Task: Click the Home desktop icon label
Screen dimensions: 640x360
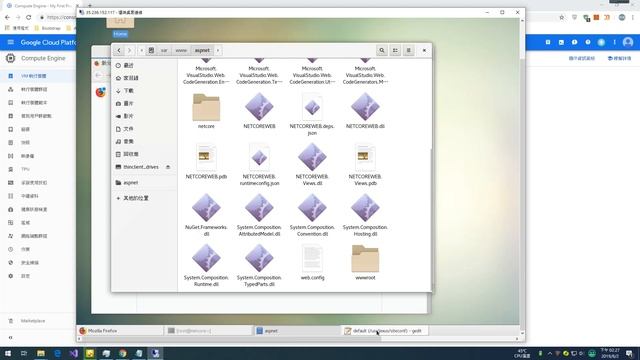Action: tap(120, 34)
